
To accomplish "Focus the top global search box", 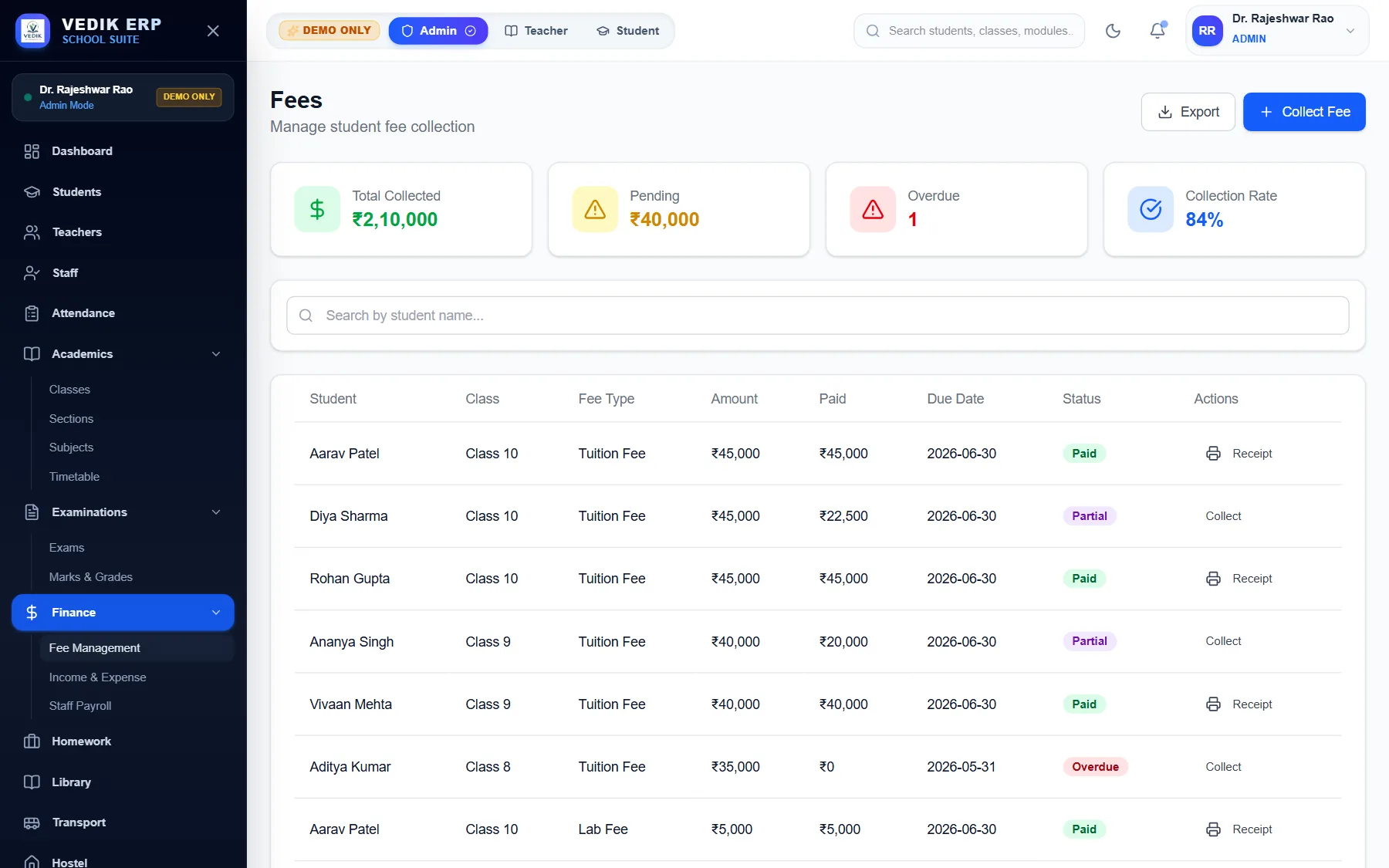I will [969, 31].
